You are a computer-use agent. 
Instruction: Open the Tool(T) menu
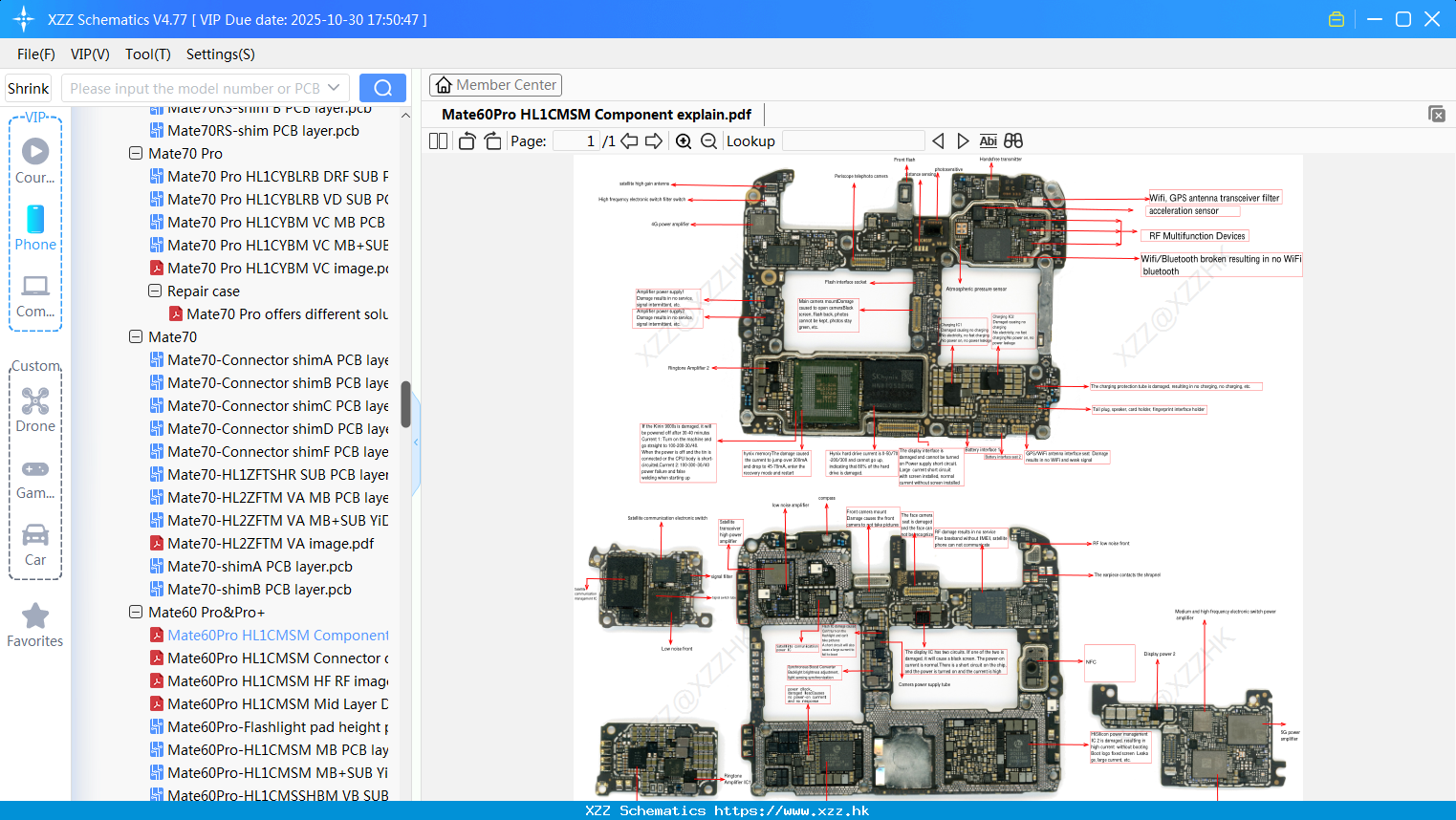148,54
